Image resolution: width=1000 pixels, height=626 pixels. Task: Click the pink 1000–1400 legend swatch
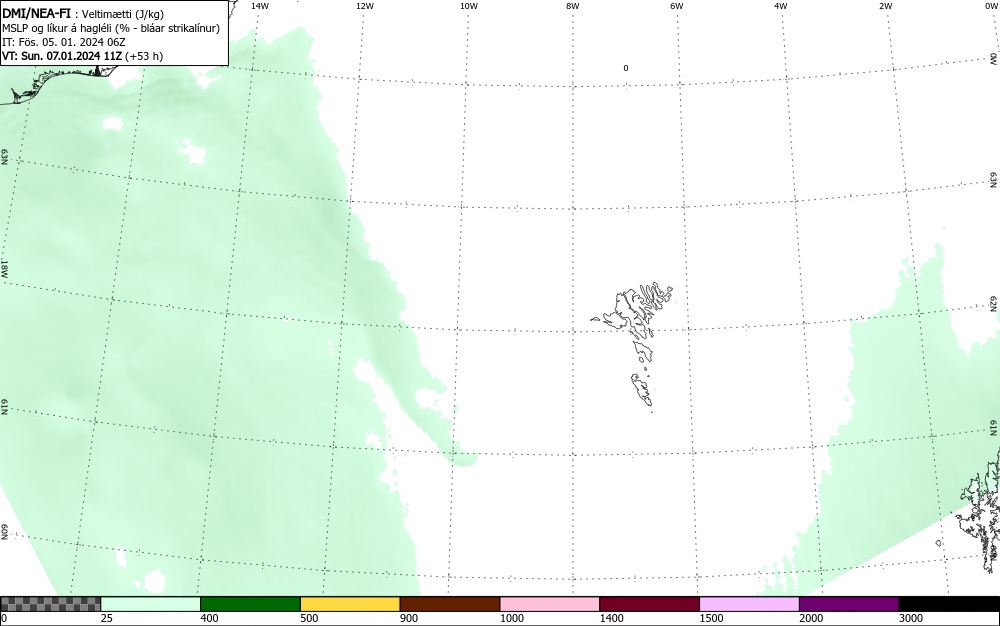(x=550, y=604)
